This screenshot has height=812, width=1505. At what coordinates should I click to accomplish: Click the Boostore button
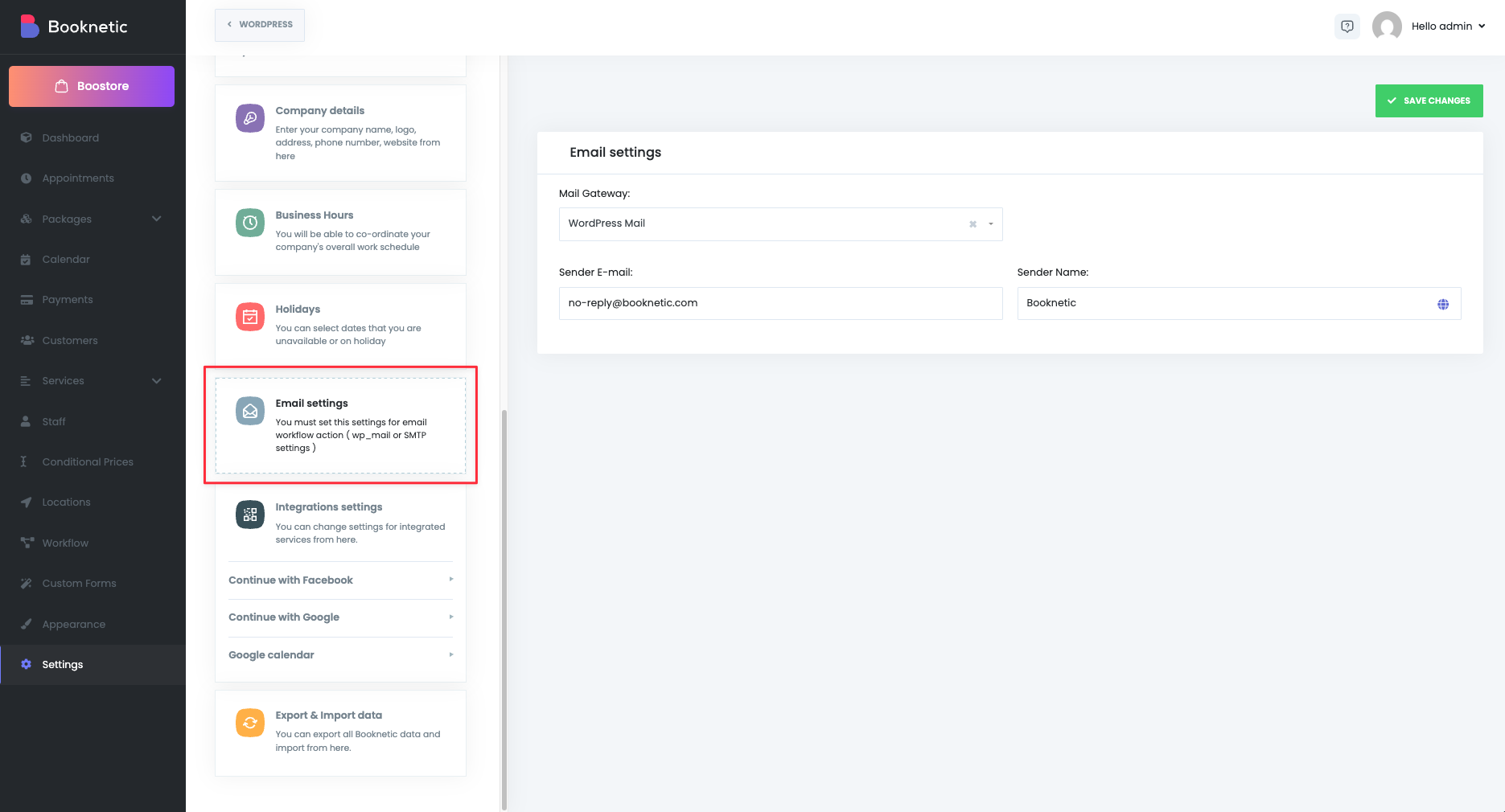pyautogui.click(x=92, y=86)
